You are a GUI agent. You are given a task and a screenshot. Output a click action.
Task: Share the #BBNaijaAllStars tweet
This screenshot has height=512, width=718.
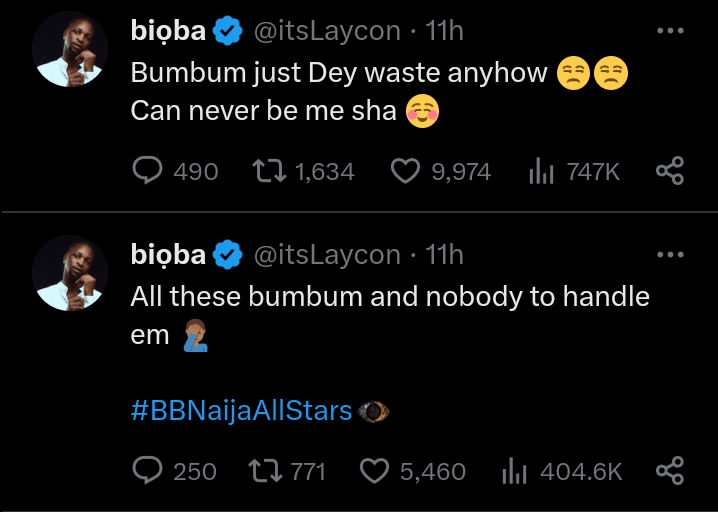669,470
